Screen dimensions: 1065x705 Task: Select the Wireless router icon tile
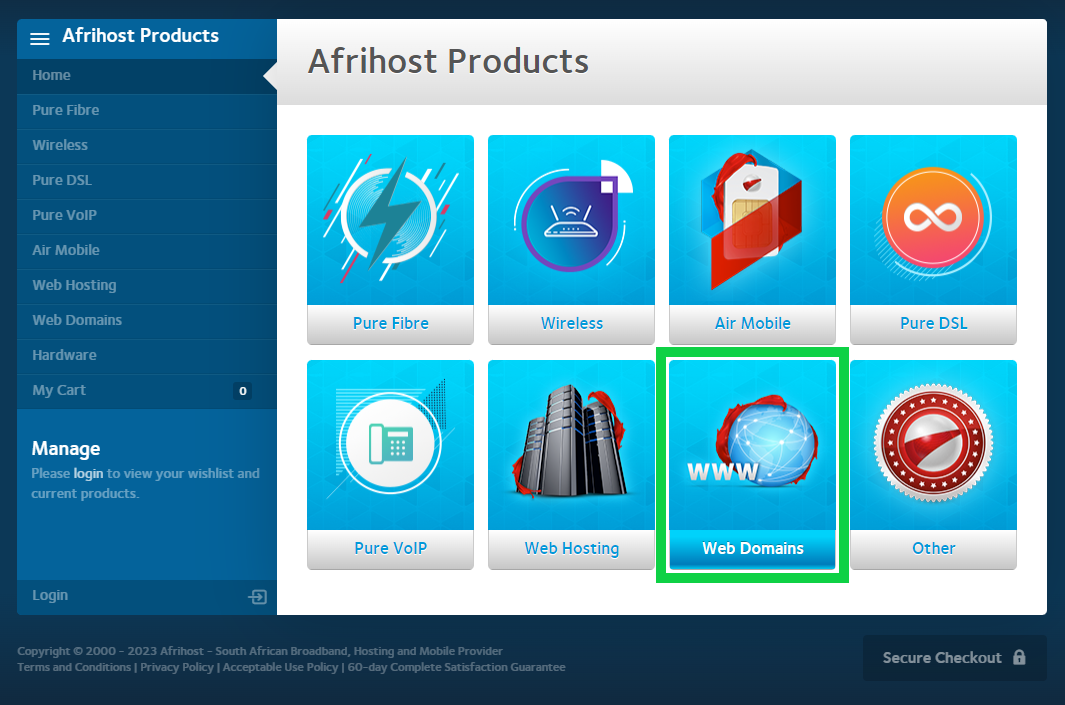[572, 222]
